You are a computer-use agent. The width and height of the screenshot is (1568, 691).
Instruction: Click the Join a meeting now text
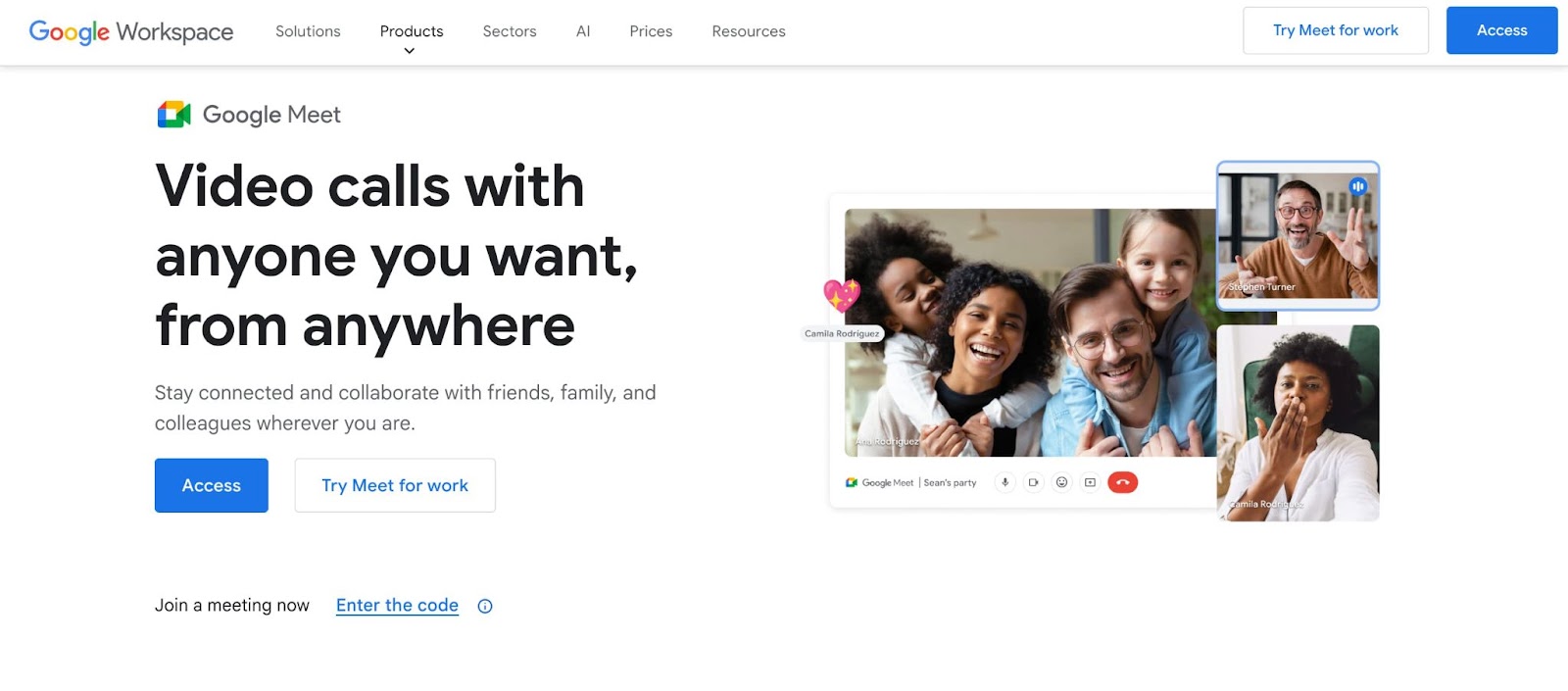(x=232, y=606)
